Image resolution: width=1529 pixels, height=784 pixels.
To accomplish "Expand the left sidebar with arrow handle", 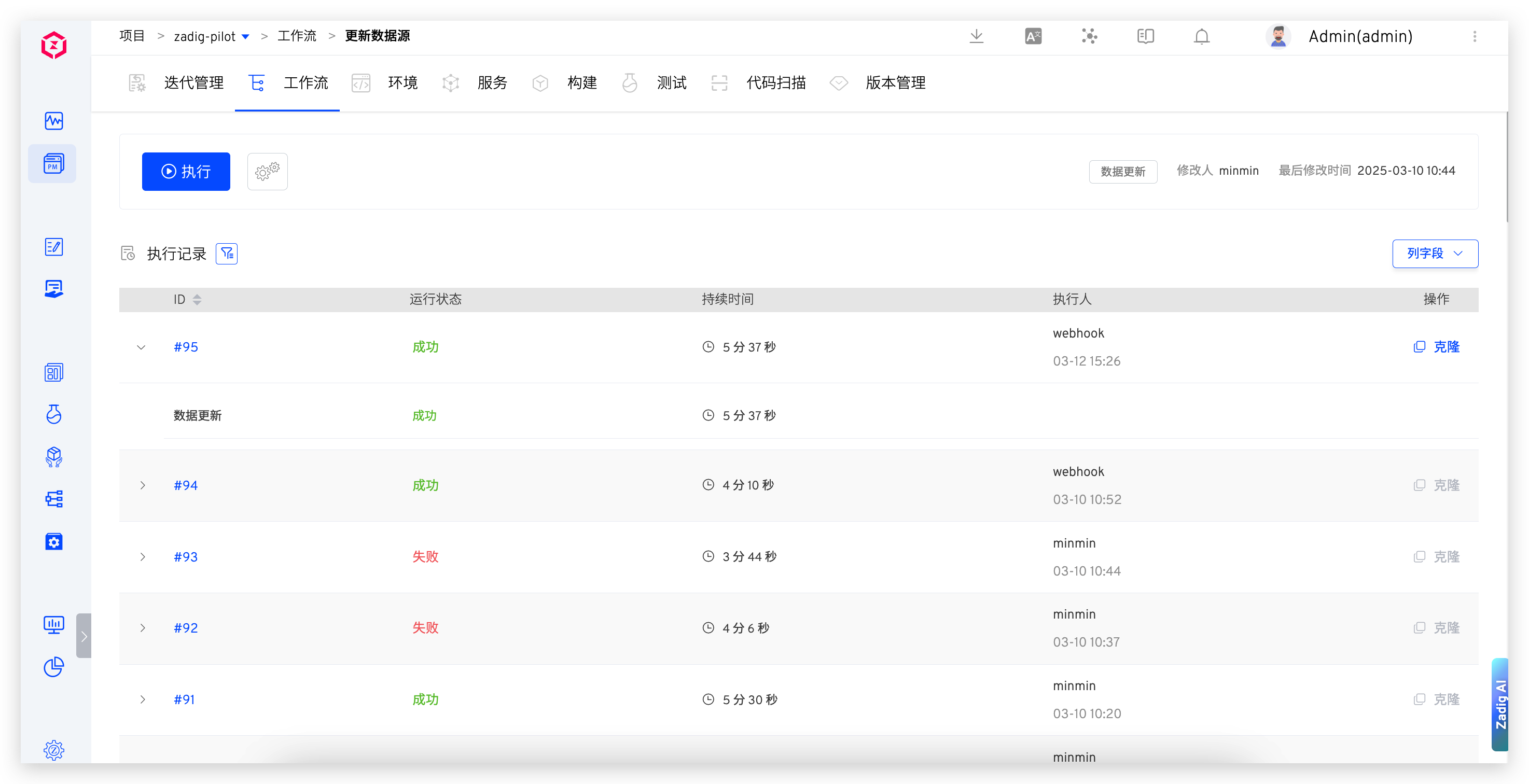I will [85, 636].
